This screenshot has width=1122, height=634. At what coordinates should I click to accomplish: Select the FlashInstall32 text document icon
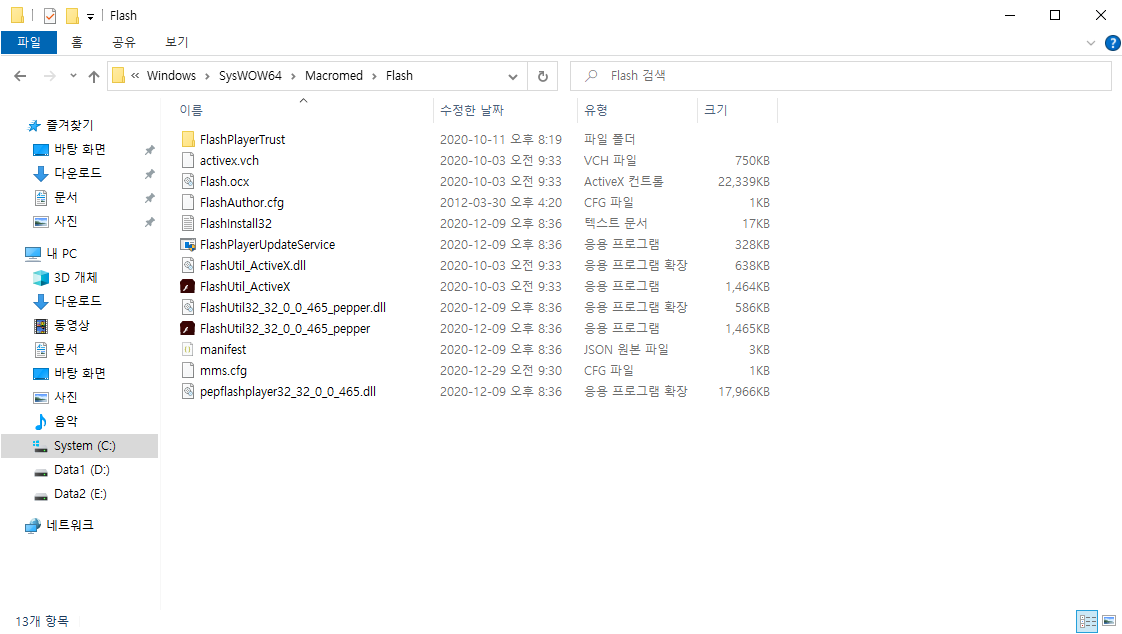(187, 223)
